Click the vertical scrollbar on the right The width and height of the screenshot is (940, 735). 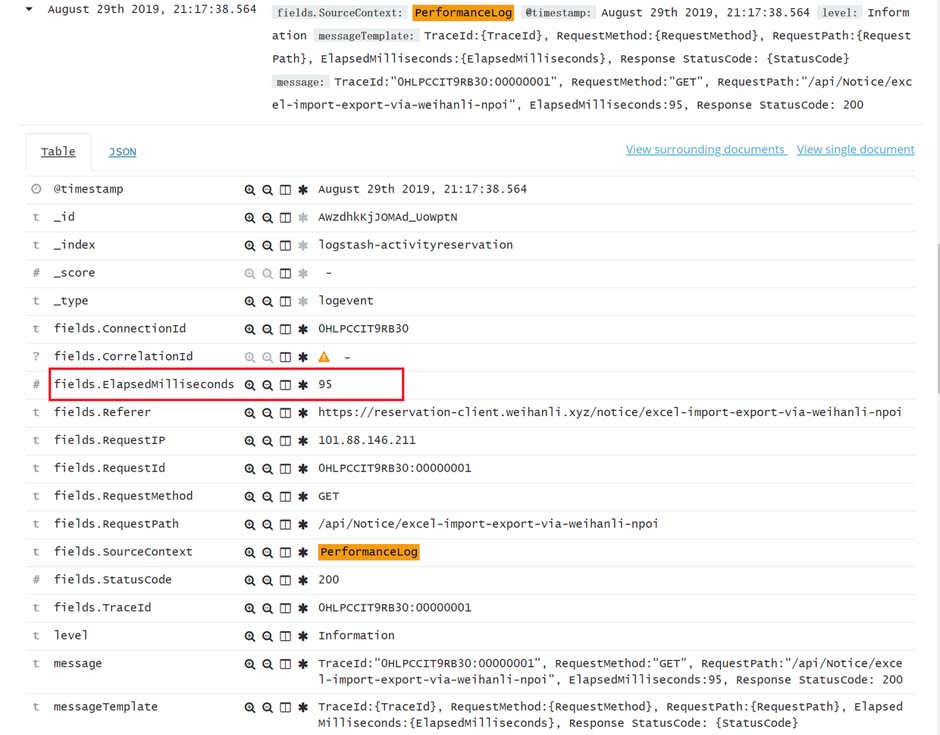pos(937,318)
